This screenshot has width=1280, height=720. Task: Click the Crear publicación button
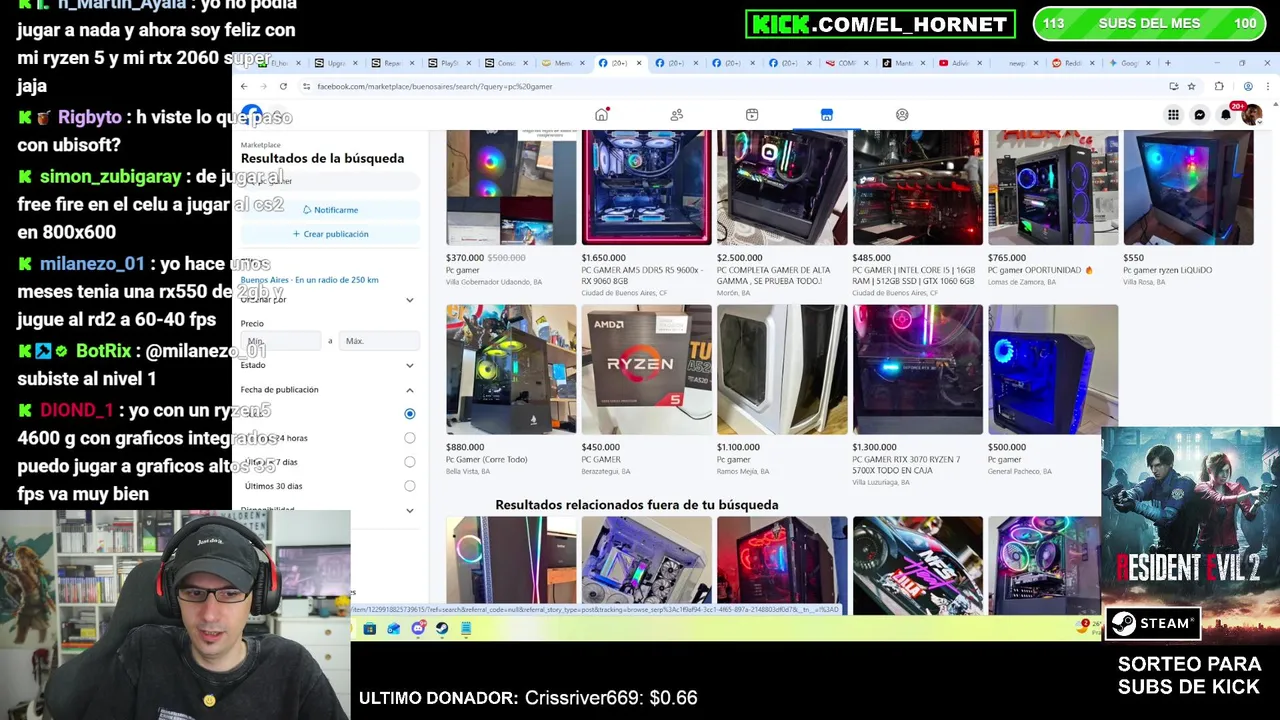click(330, 234)
